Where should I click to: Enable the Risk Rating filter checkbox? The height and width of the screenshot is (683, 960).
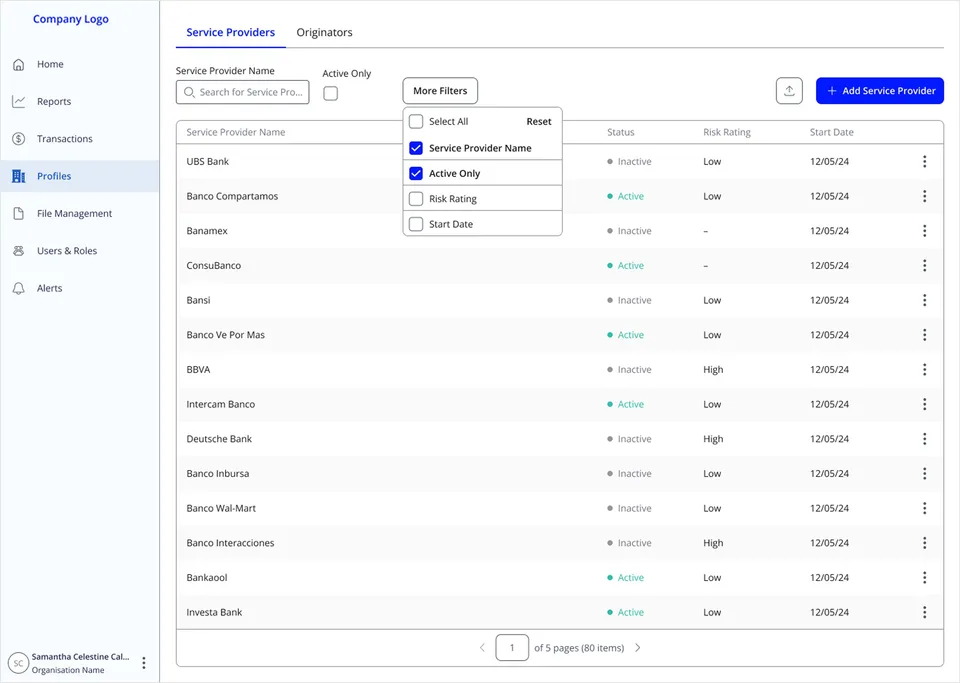416,199
